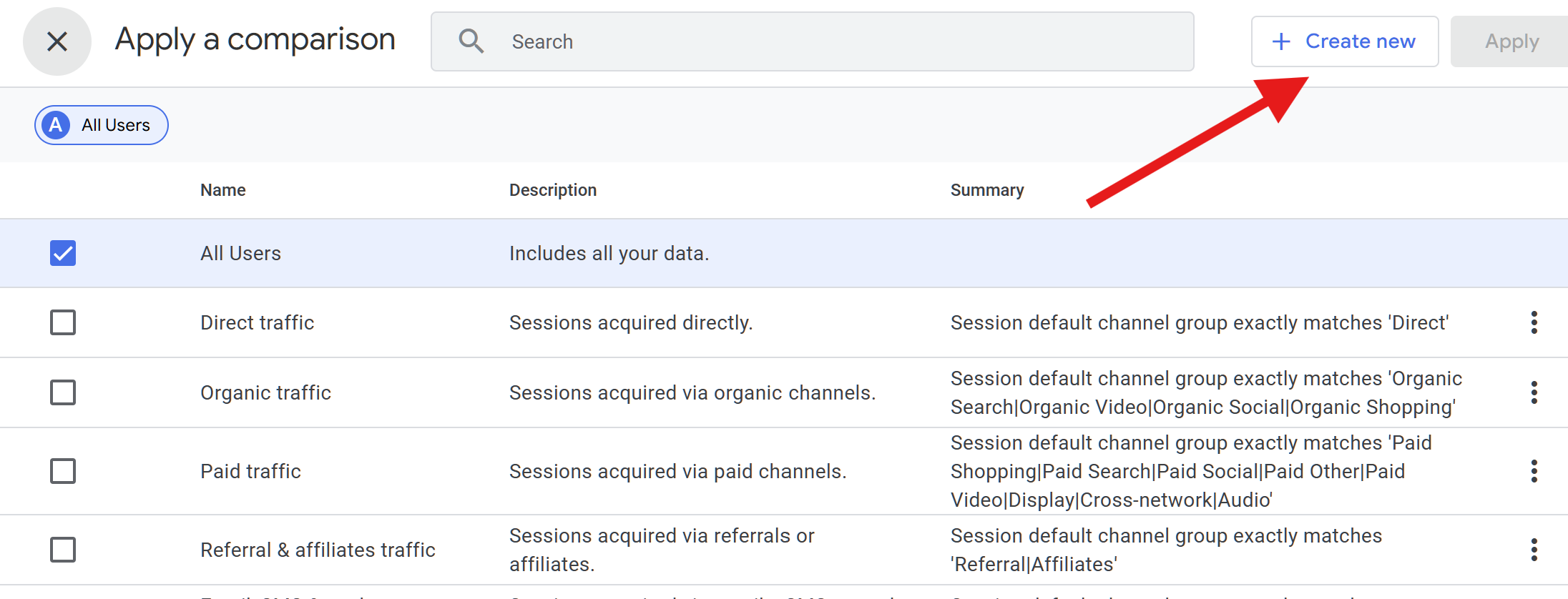The height and width of the screenshot is (599, 1568).
Task: Click the Name column header
Action: (222, 190)
